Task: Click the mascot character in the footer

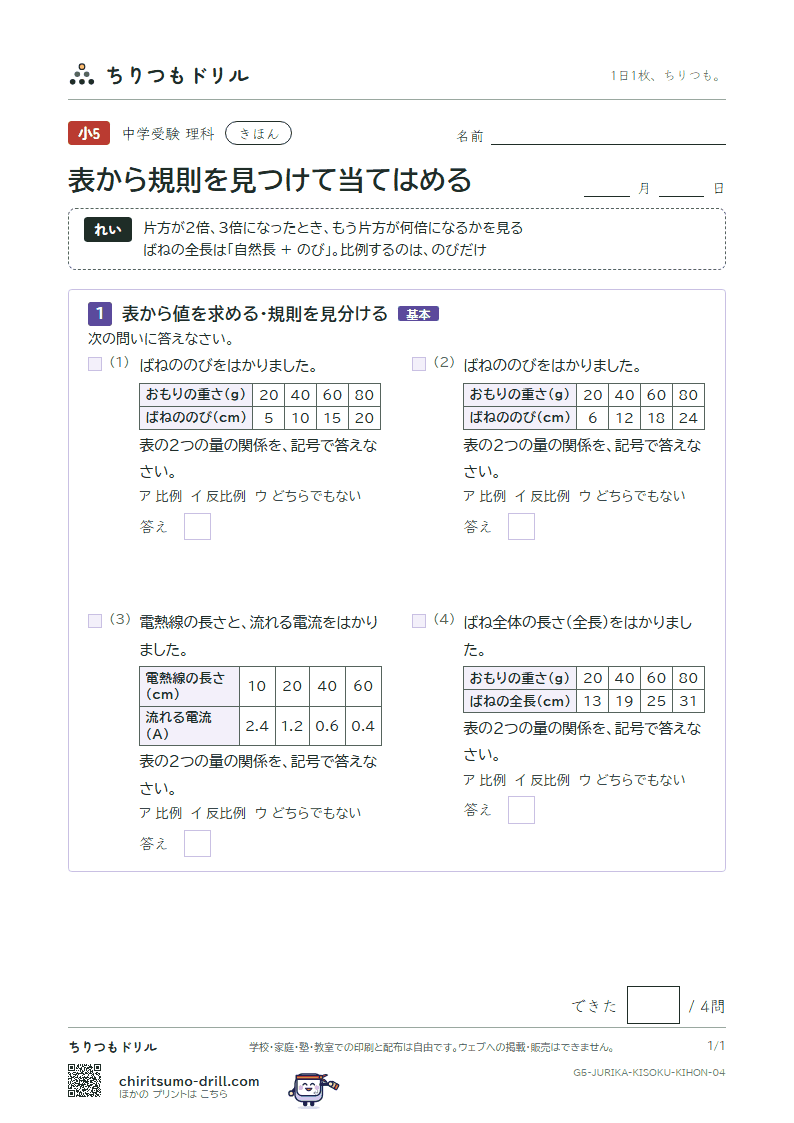Action: tap(313, 1089)
